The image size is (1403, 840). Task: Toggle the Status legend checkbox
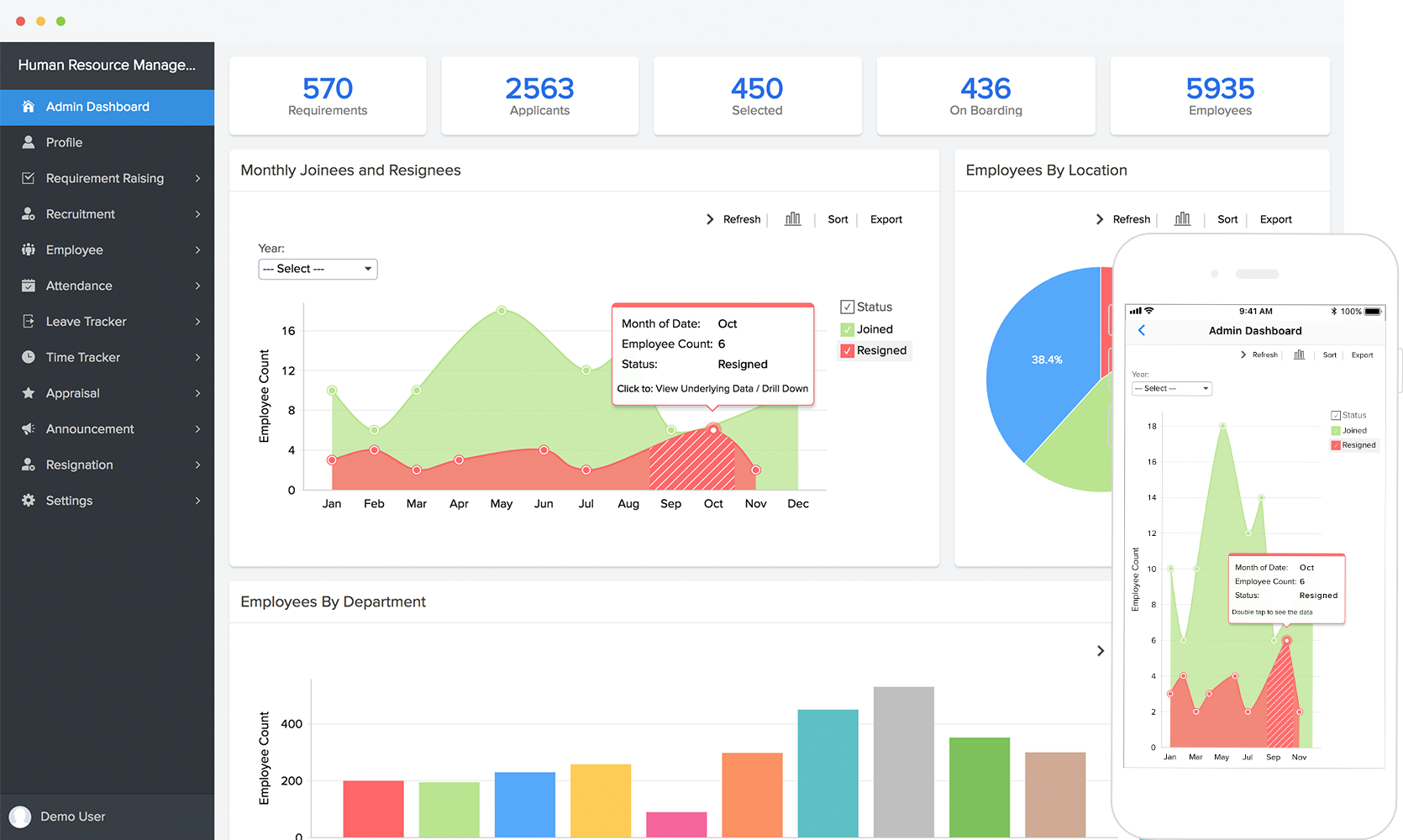(x=849, y=307)
